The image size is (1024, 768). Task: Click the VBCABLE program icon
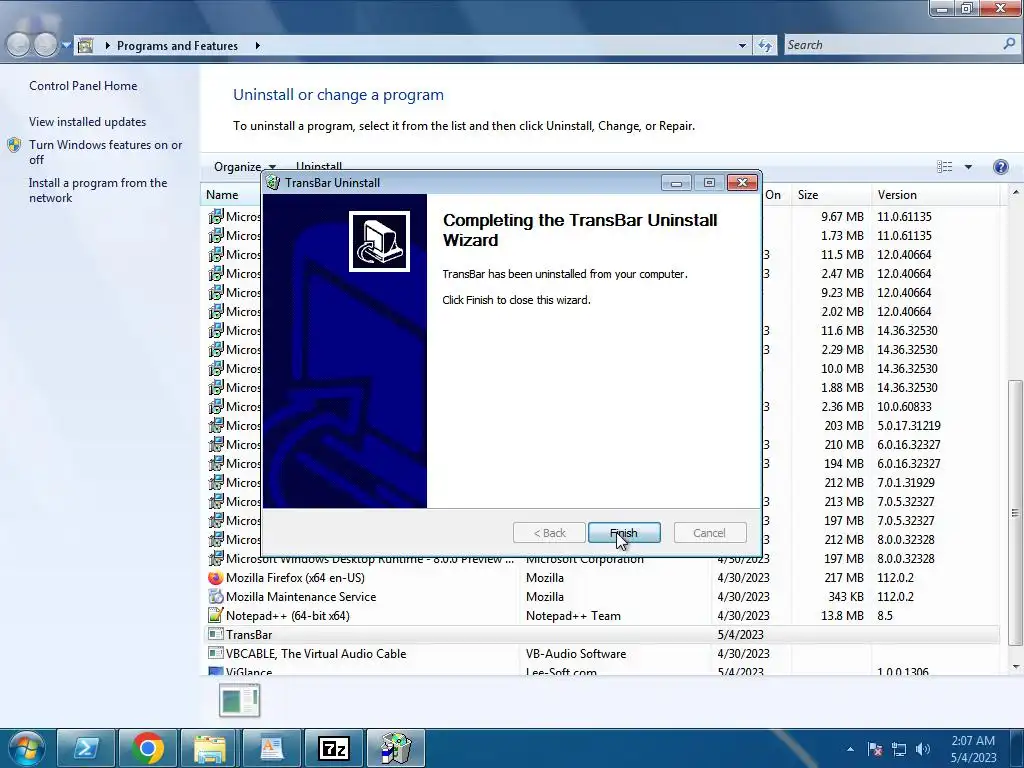[215, 653]
